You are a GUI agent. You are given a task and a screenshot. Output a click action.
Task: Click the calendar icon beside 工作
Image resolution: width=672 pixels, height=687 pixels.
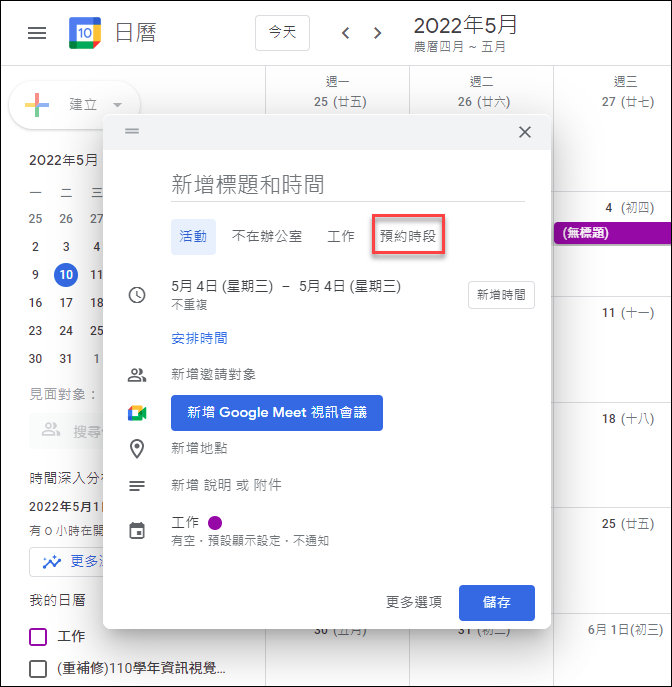tap(137, 531)
